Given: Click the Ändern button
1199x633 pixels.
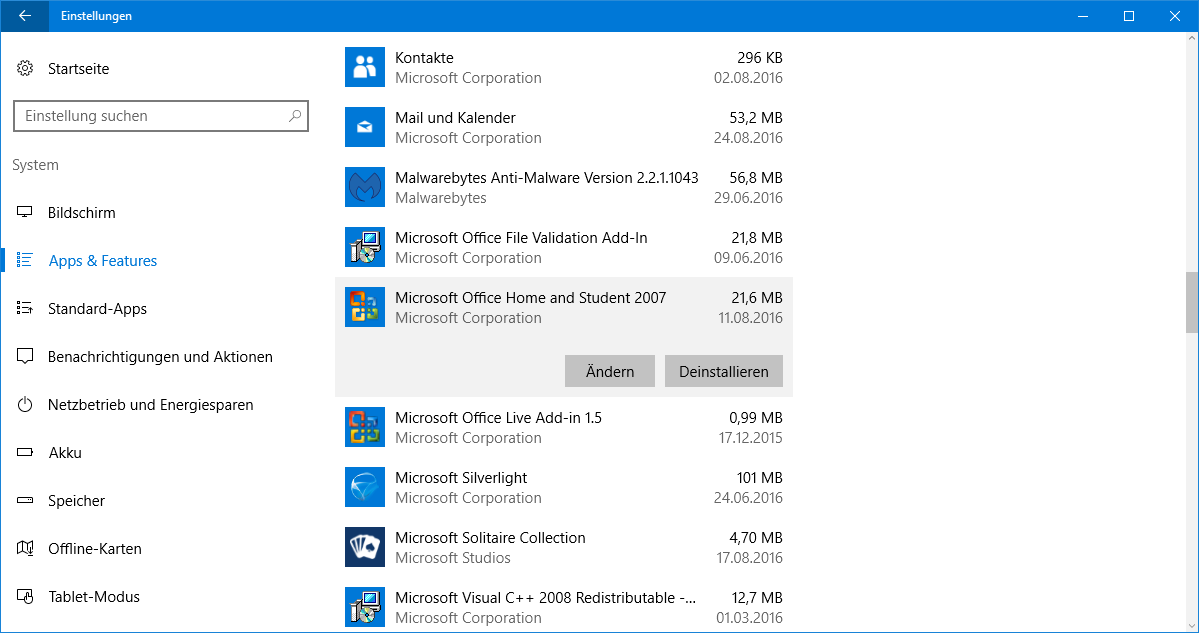Looking at the screenshot, I should pyautogui.click(x=609, y=372).
